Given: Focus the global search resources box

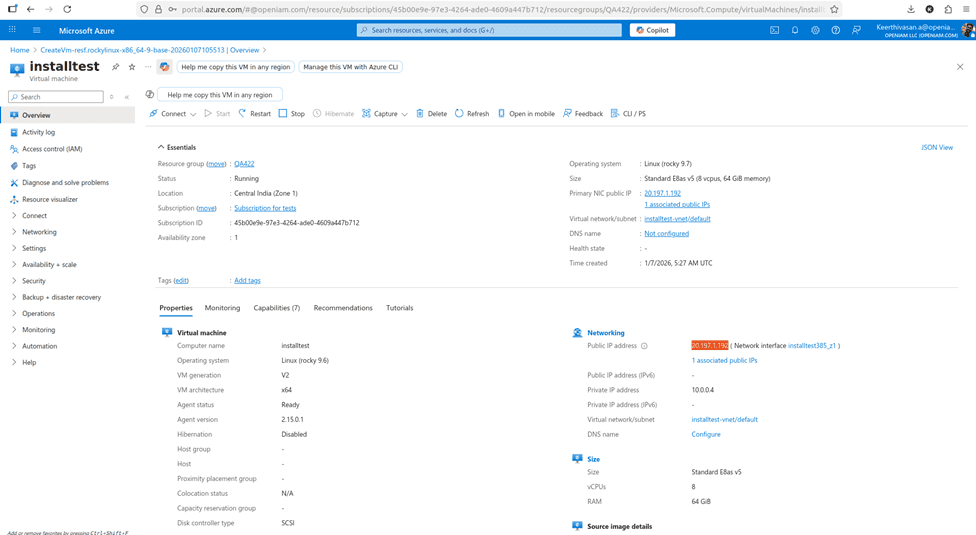Looking at the screenshot, I should [x=489, y=30].
